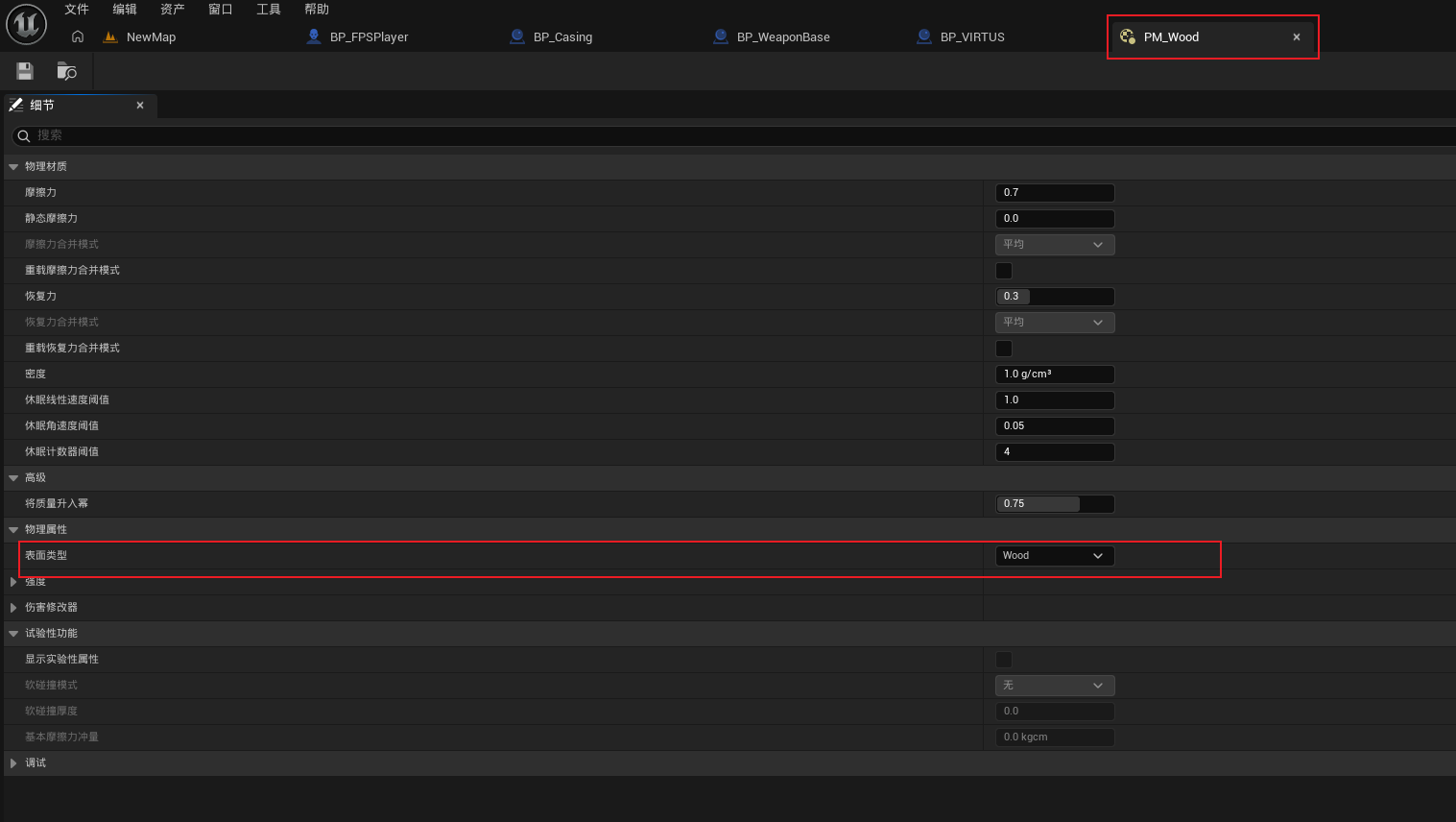Close the 细节 details panel tab

(140, 106)
